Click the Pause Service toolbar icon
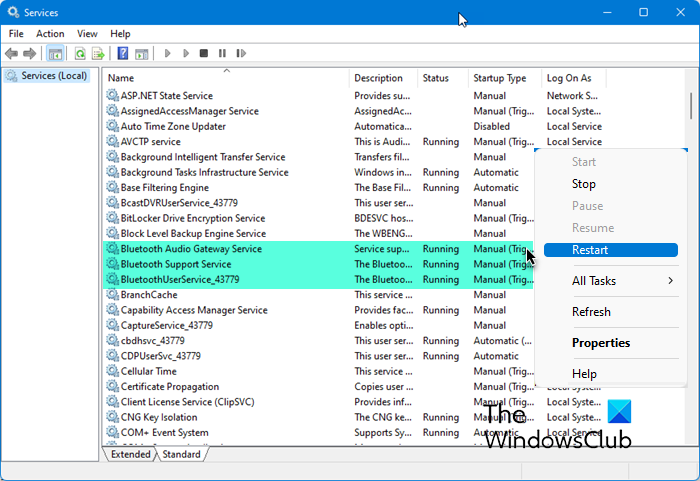This screenshot has width=700, height=481. (x=222, y=54)
